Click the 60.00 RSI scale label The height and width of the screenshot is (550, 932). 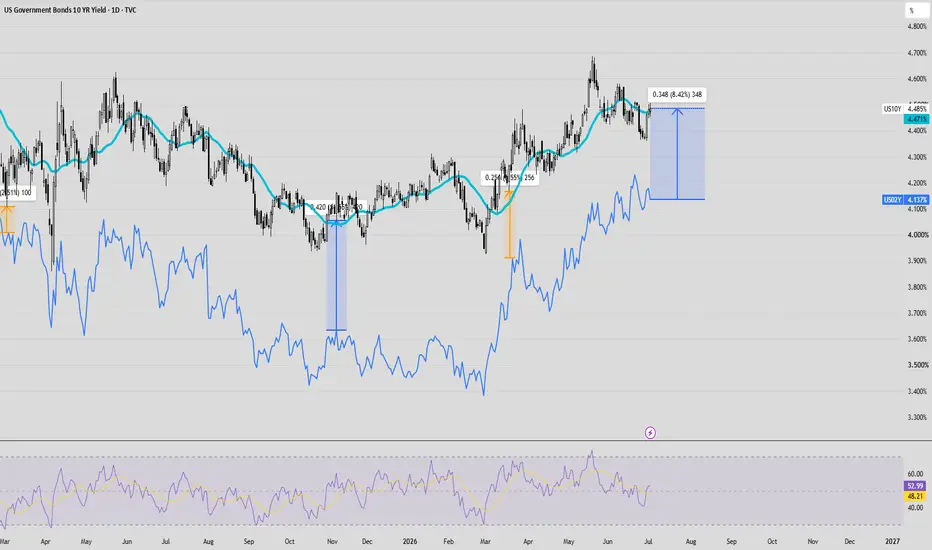click(915, 474)
